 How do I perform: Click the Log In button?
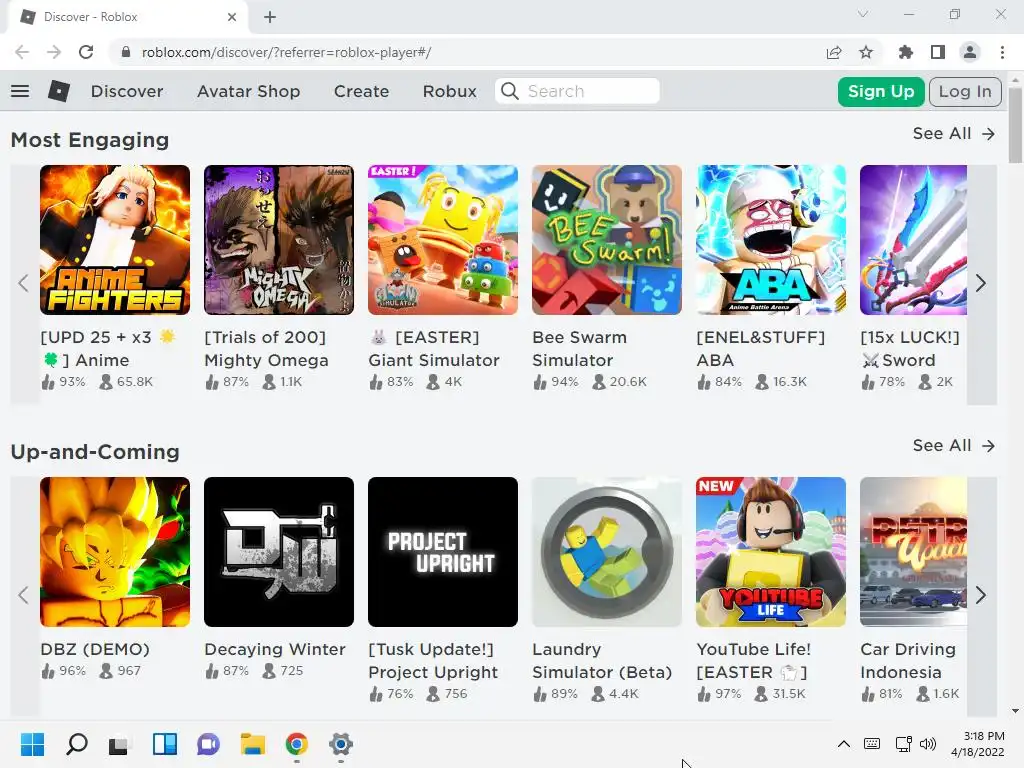tap(965, 91)
